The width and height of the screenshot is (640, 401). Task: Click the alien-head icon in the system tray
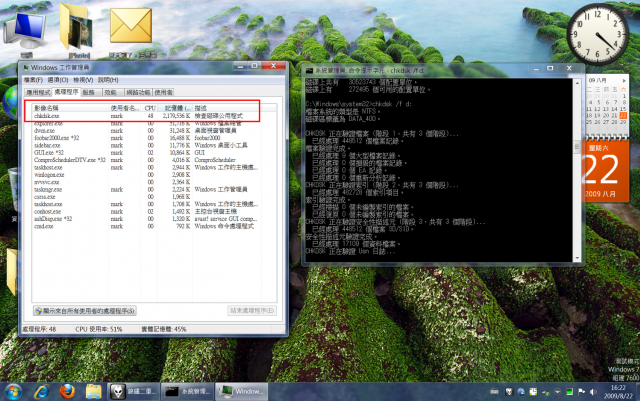(509, 392)
